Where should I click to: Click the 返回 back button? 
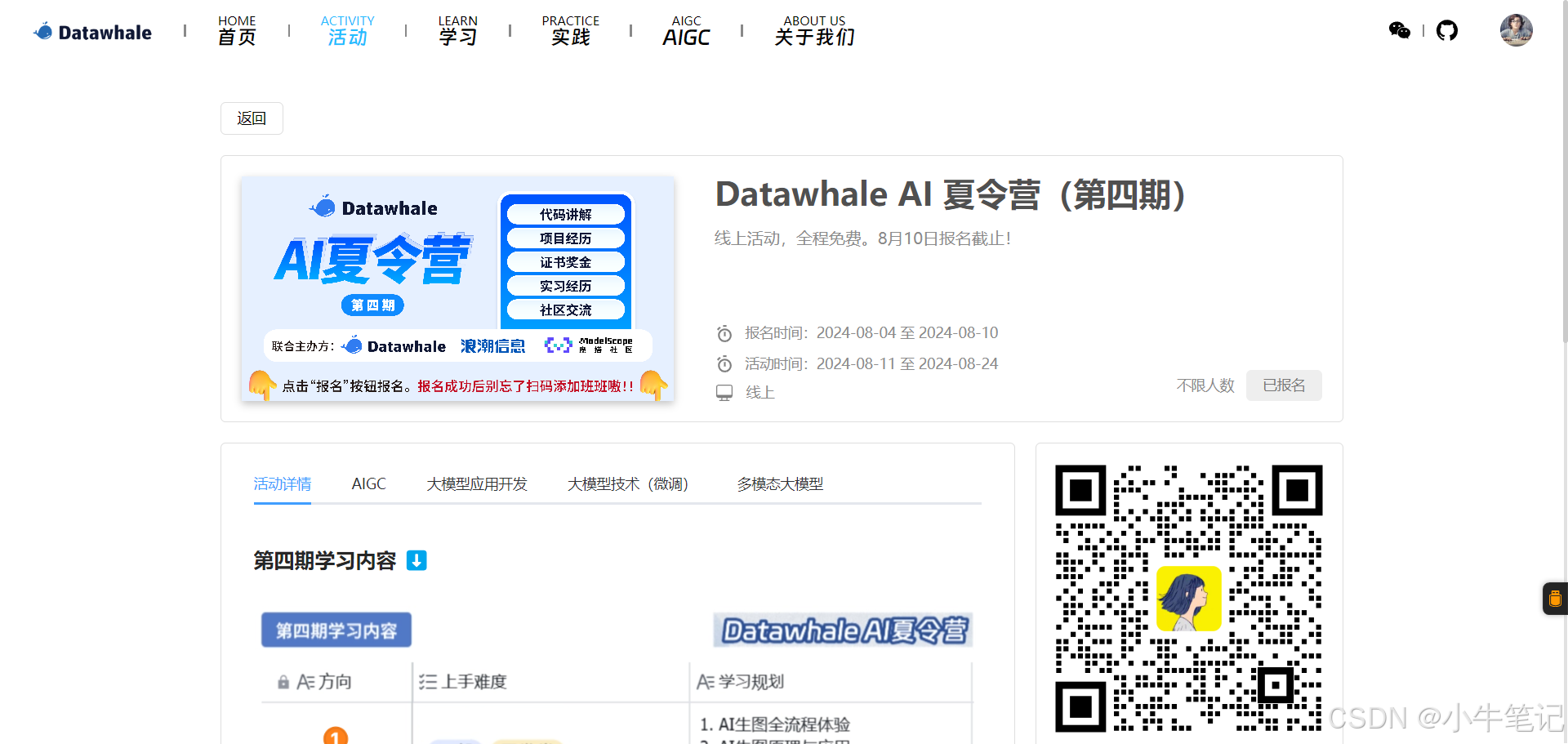pos(252,118)
